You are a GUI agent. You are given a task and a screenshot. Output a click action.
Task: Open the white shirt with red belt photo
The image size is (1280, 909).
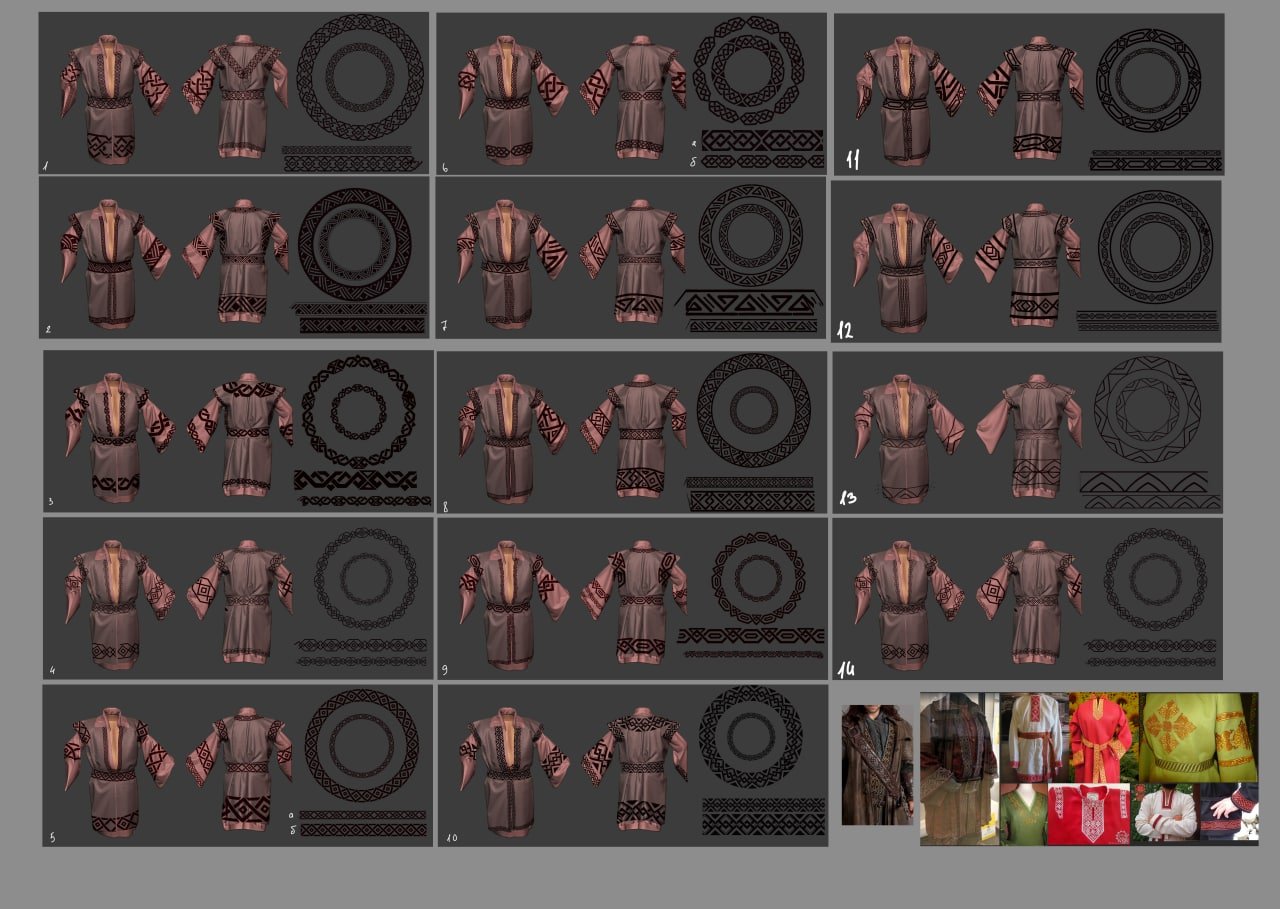[1034, 737]
